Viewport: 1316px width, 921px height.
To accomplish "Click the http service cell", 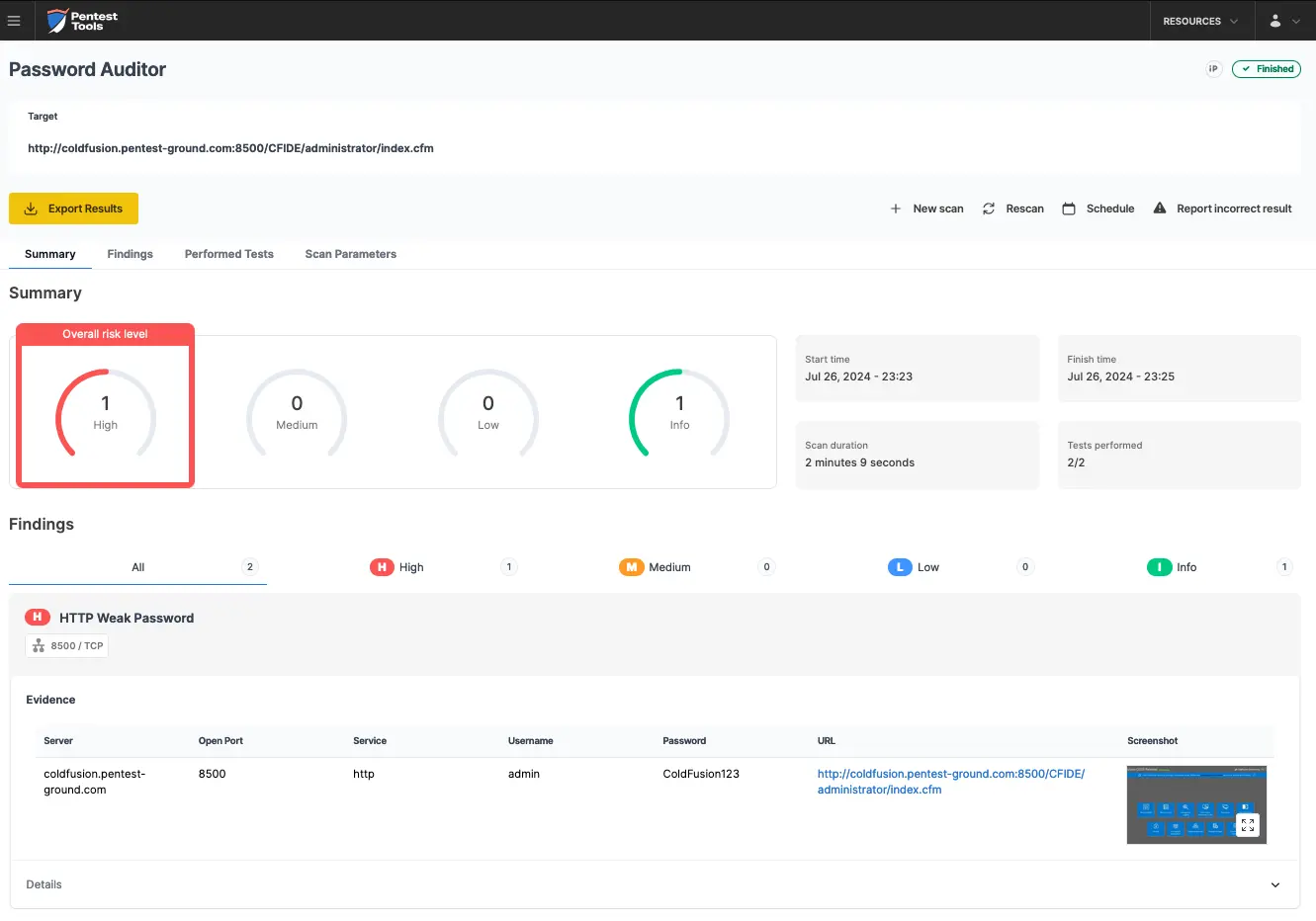I will (x=364, y=774).
